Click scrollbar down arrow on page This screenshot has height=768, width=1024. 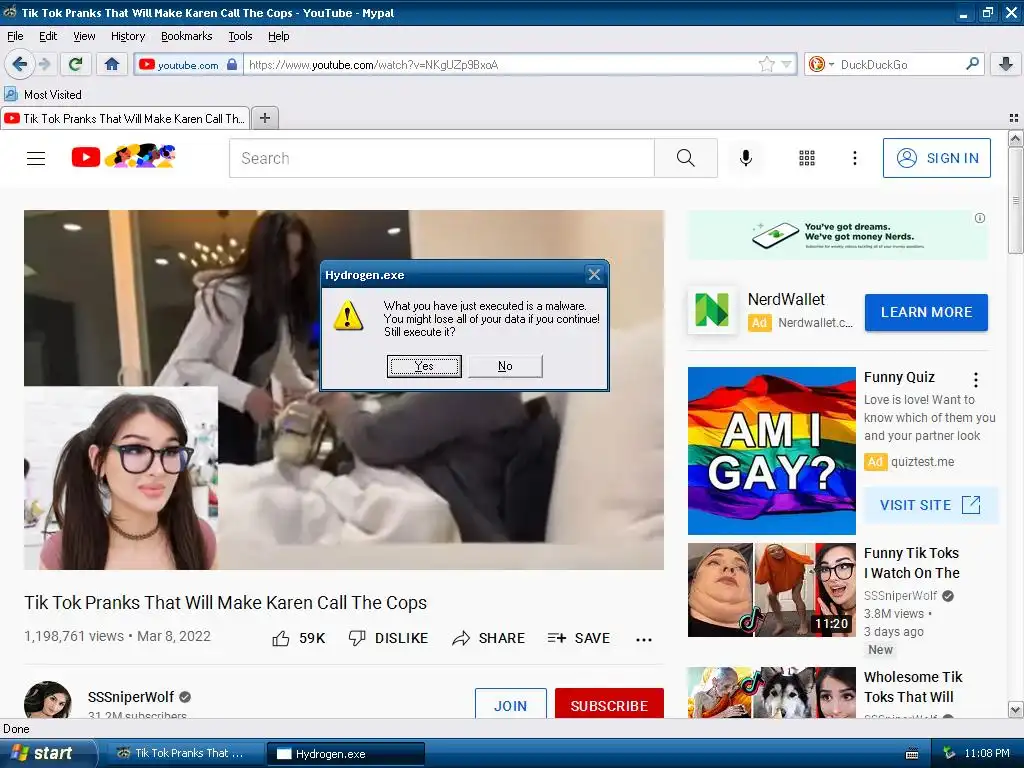click(x=1016, y=709)
